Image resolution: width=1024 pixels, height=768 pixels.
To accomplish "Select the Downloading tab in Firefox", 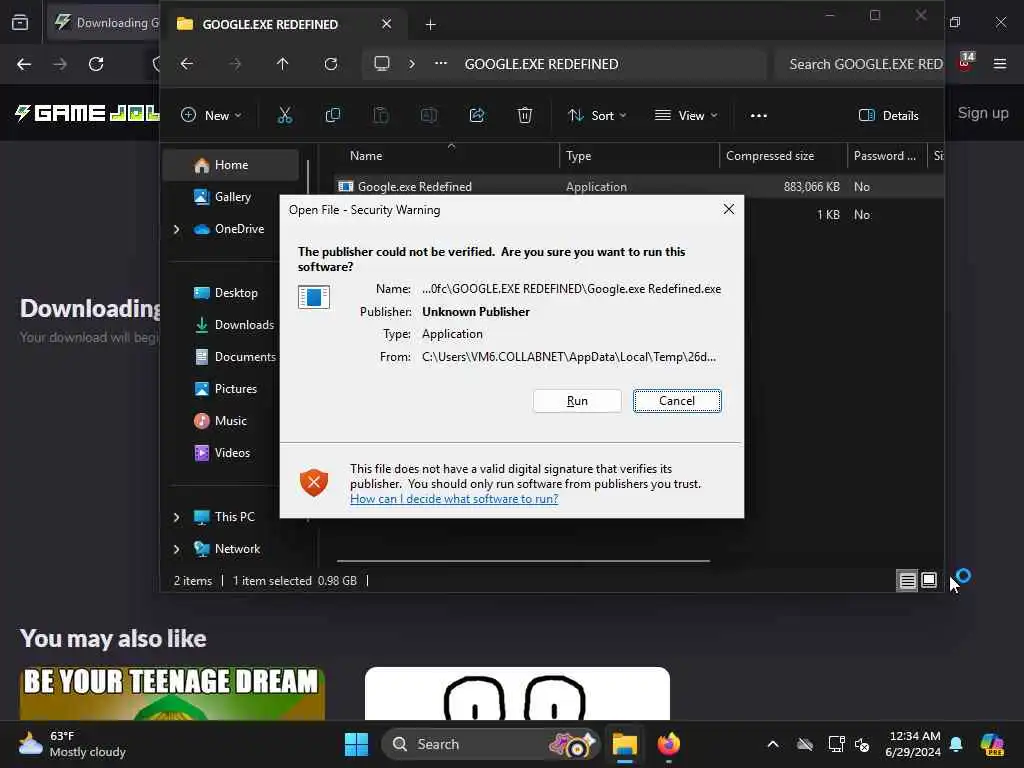I will pos(104,23).
